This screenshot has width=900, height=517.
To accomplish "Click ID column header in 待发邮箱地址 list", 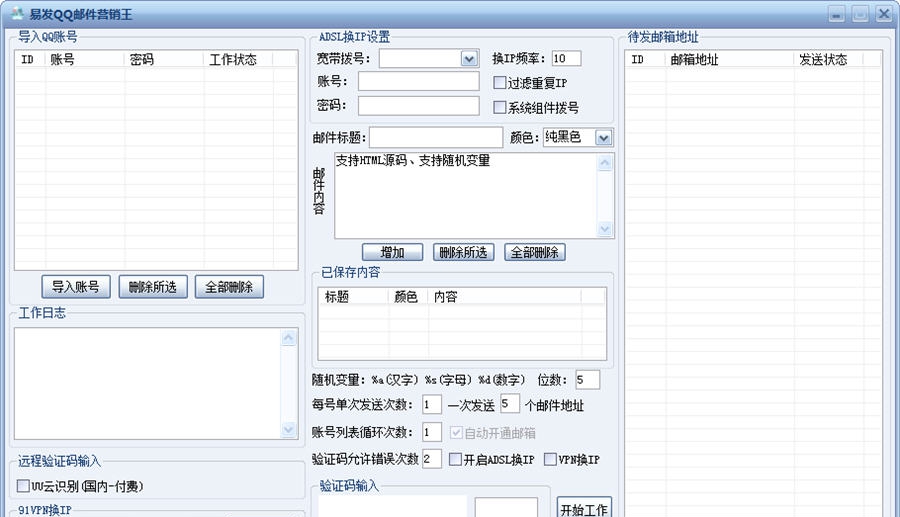I will [646, 59].
